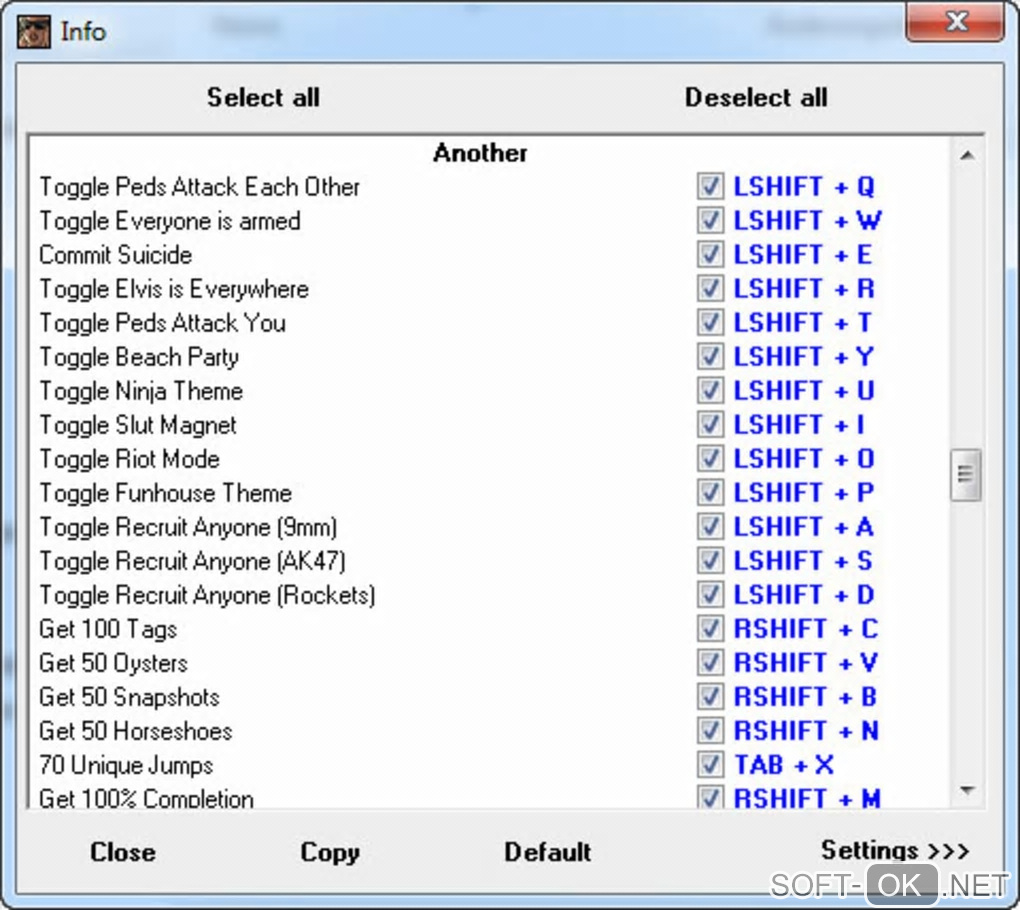This screenshot has width=1020, height=910.
Task: Toggle the LSHIFT + D checkbox
Action: tap(710, 595)
